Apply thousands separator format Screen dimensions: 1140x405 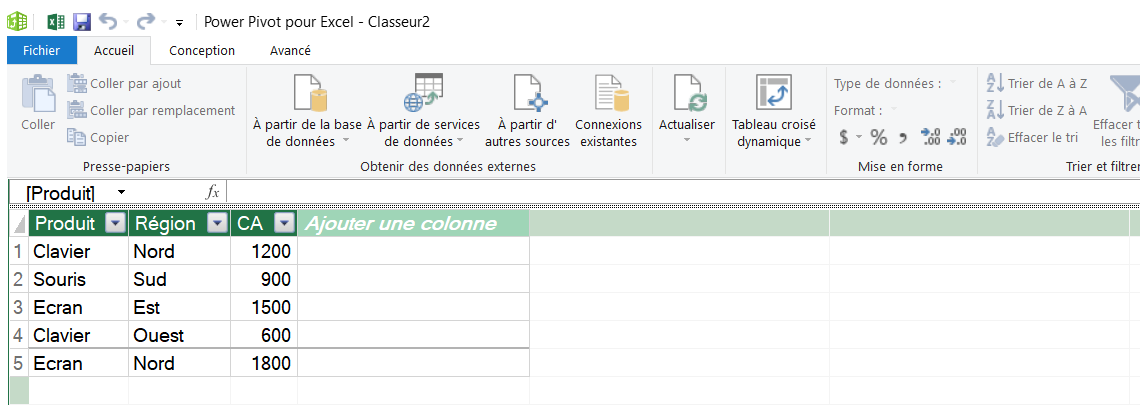[904, 137]
